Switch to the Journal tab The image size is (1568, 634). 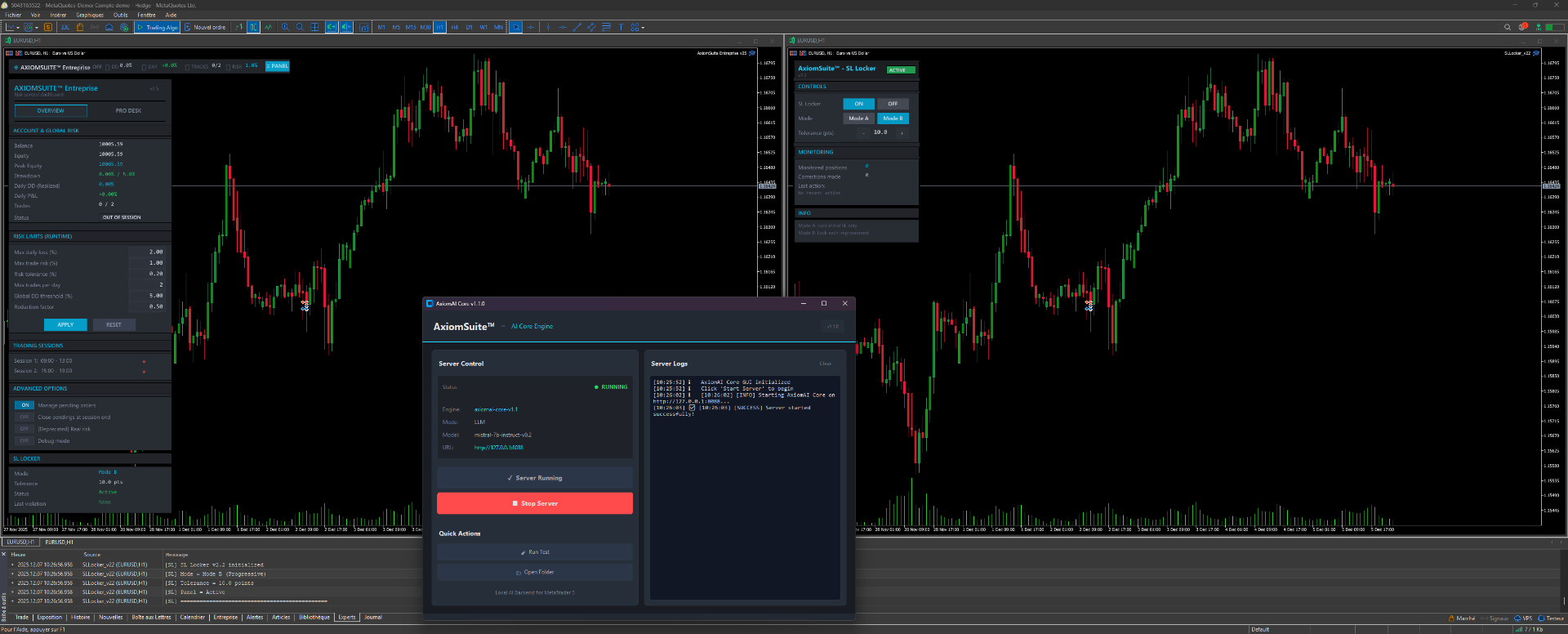pyautogui.click(x=373, y=618)
